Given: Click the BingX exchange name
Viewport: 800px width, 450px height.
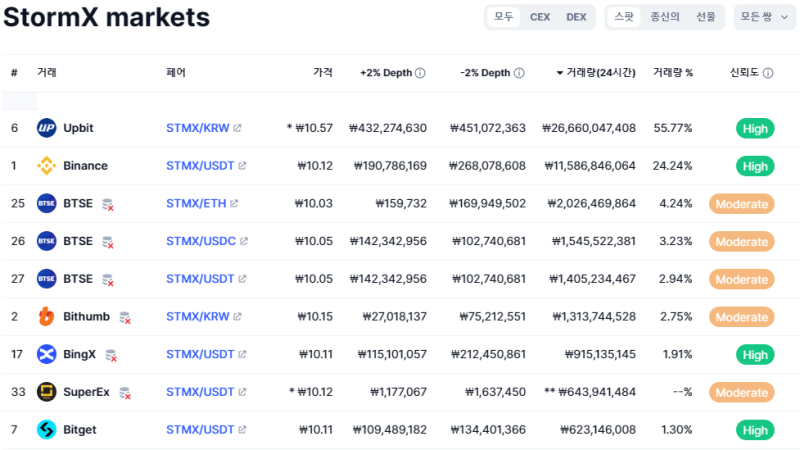Looking at the screenshot, I should pos(79,355).
